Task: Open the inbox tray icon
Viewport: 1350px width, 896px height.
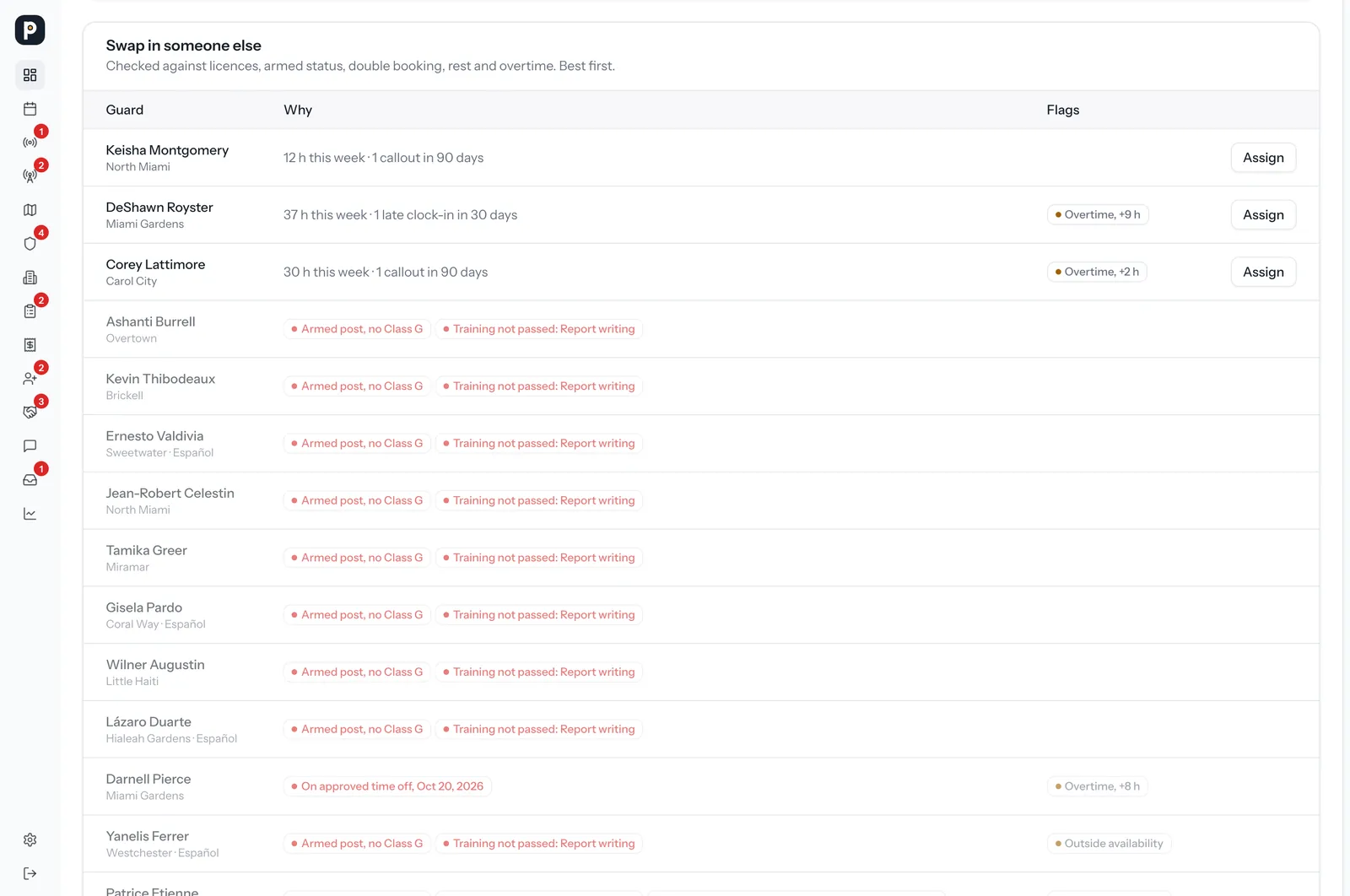Action: point(30,480)
